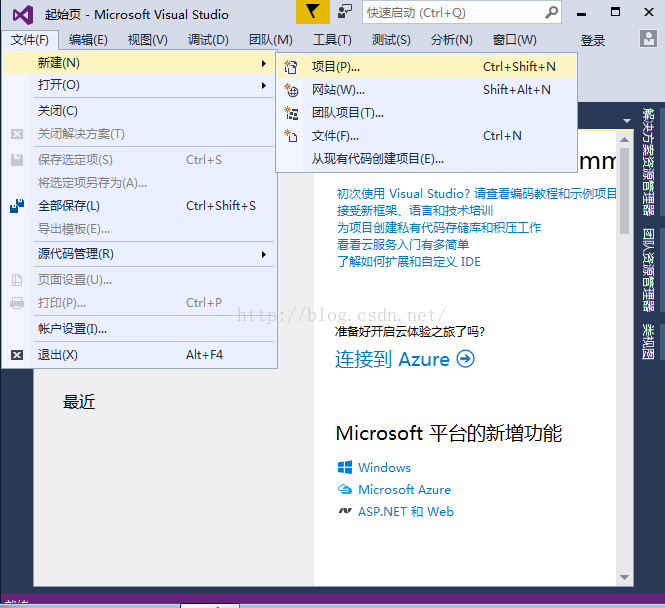Screen dimensions: 665x608
Task: Open link 了解如何扩展和自定义 IDE
Action: 409,262
